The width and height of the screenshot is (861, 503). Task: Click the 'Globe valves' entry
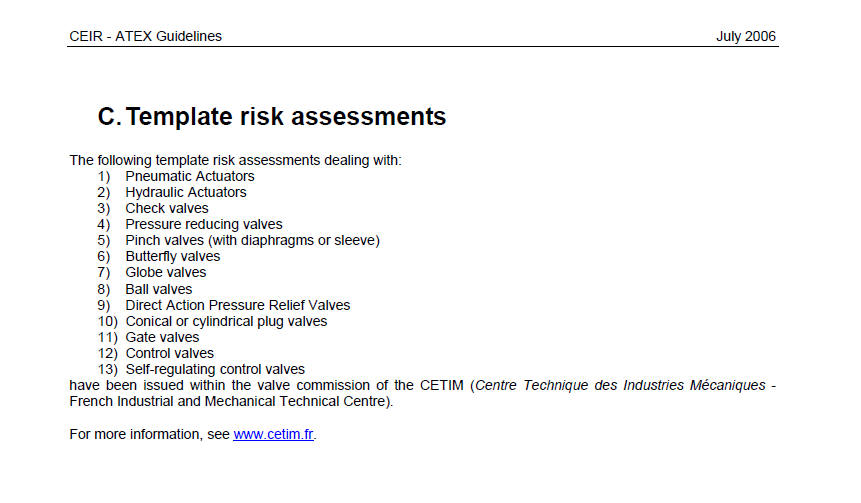[166, 272]
